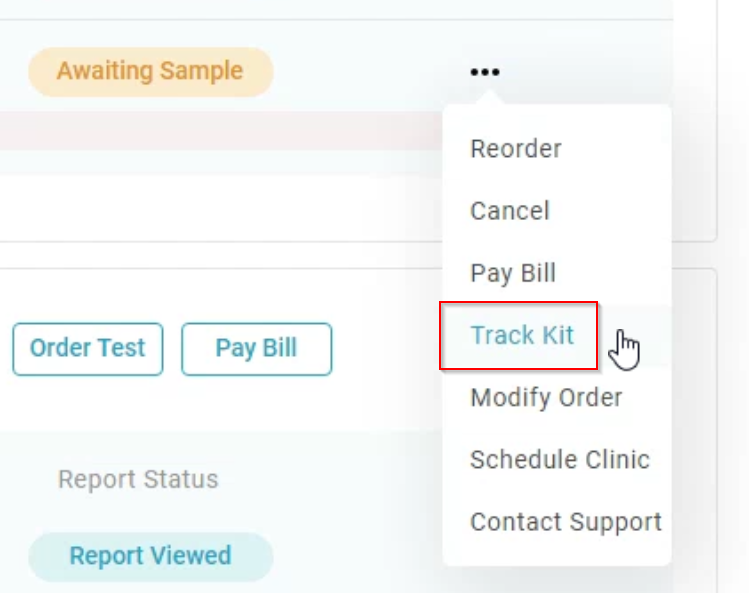This screenshot has width=749, height=593.
Task: Select Reorder from the options menu
Action: coord(516,149)
